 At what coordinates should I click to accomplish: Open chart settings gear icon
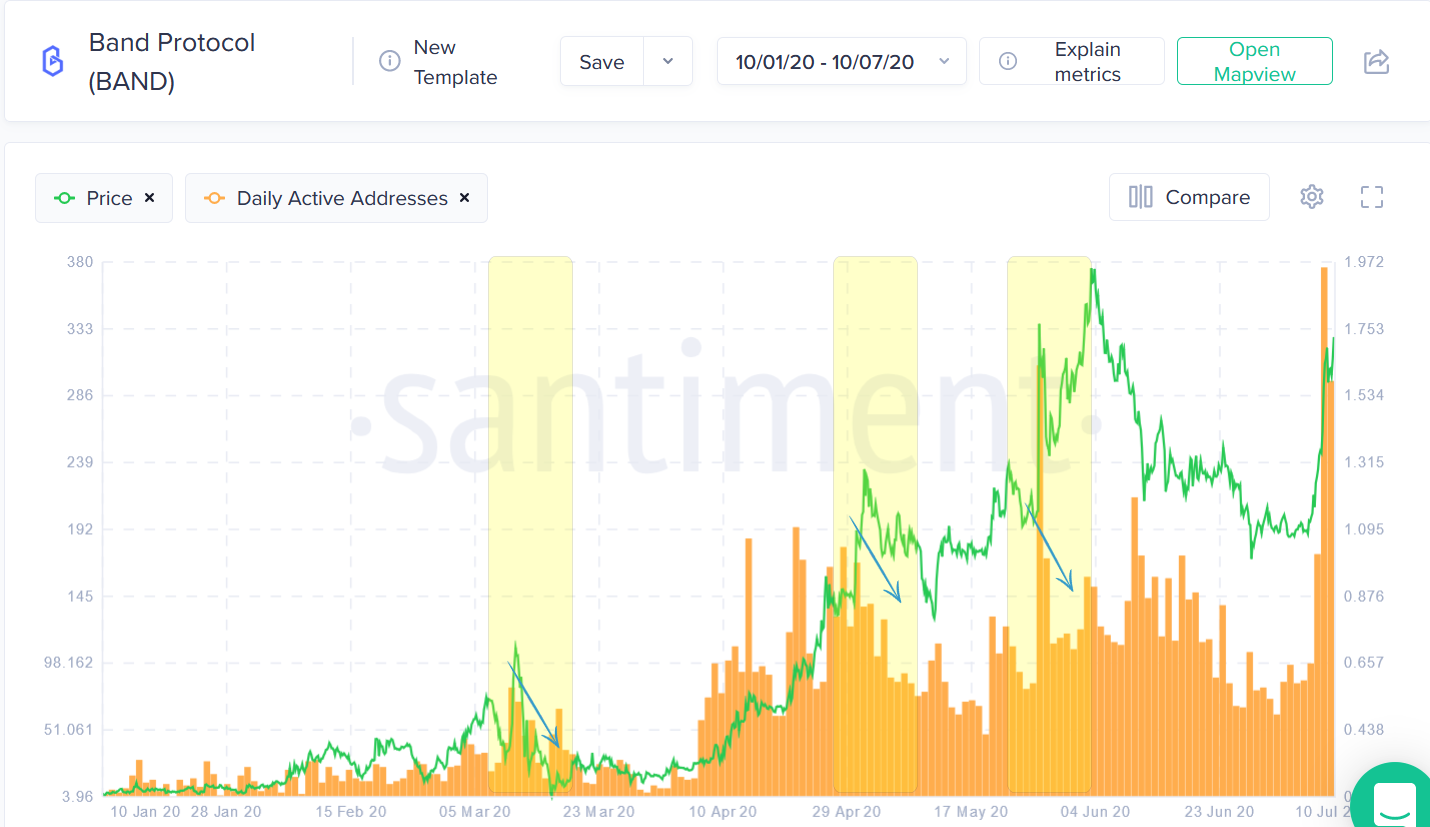(1312, 197)
